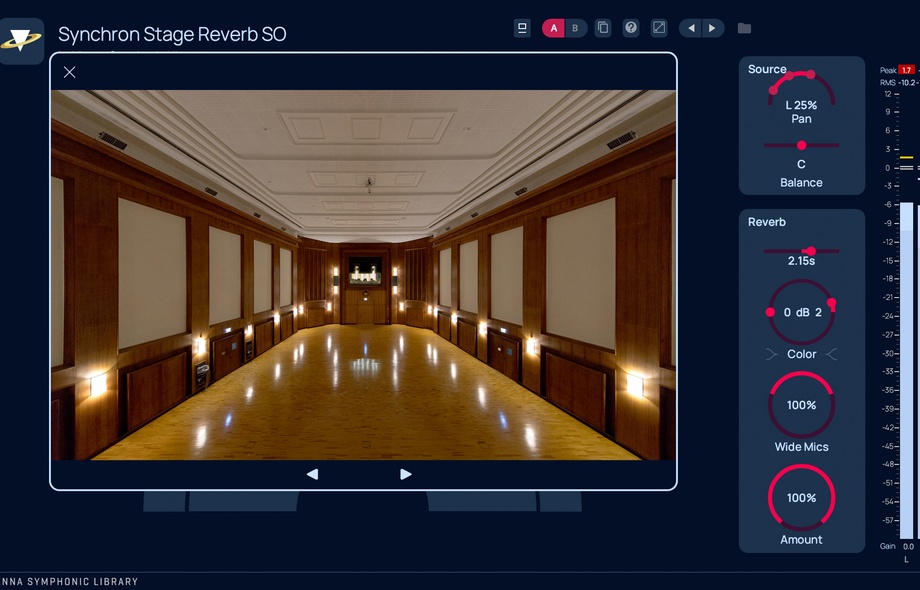Viewport: 920px width, 590px height.
Task: Turn the Wide Mics knob
Action: coord(801,405)
